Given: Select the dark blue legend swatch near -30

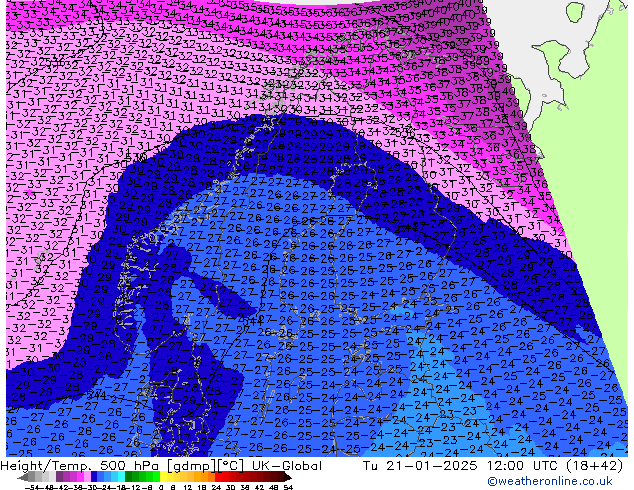Looking at the screenshot, I should (94, 477).
